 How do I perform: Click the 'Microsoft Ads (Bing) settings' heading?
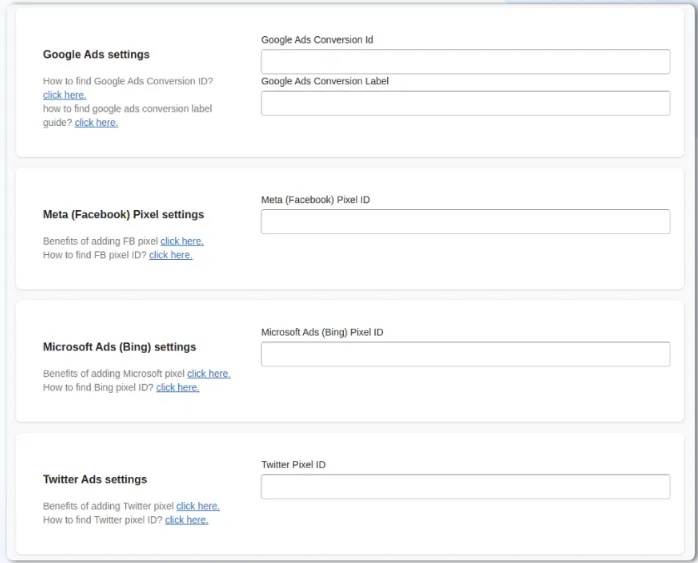tap(119, 347)
